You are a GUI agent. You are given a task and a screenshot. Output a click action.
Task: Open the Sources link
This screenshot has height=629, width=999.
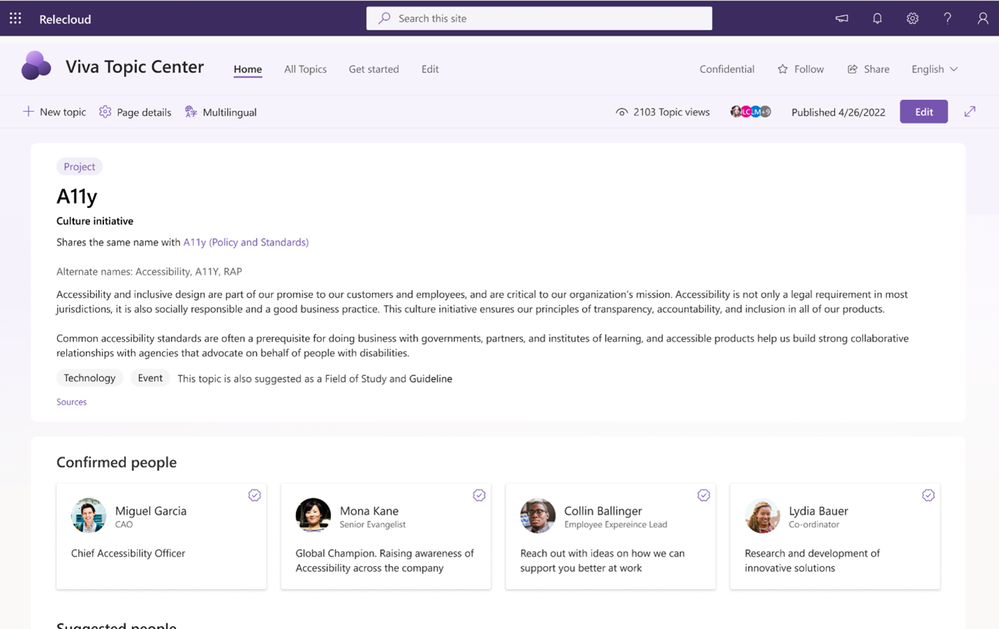[x=71, y=402]
